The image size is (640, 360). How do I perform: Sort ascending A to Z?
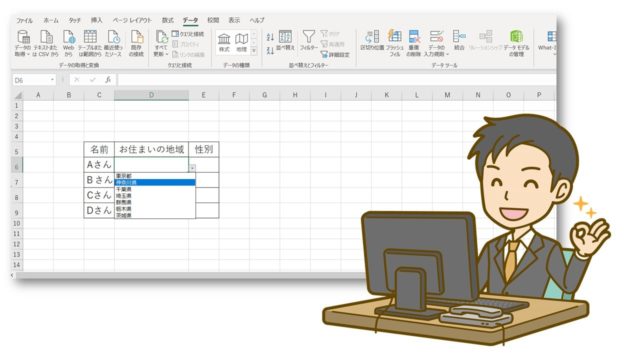pos(270,37)
